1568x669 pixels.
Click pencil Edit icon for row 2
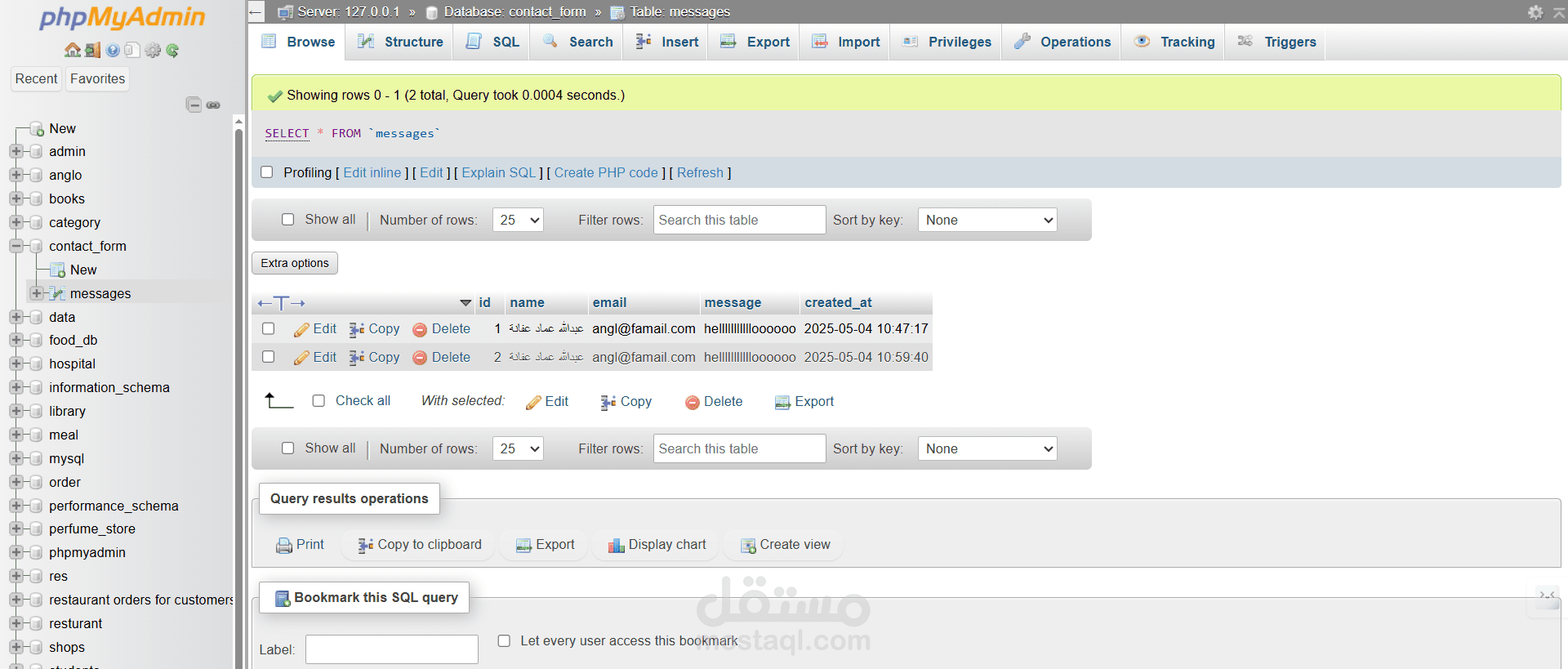click(301, 358)
